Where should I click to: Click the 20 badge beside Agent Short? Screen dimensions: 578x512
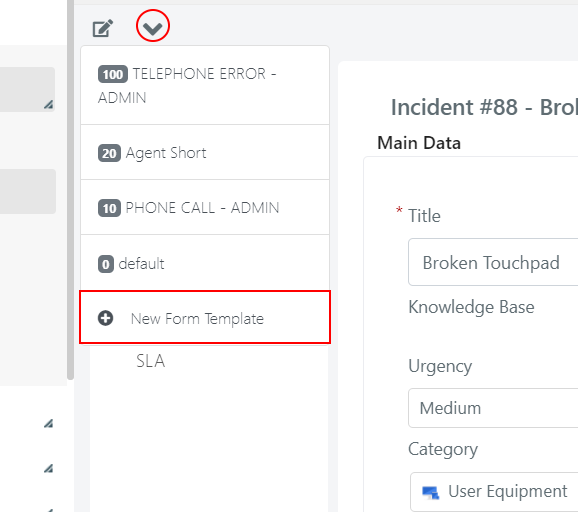click(x=109, y=153)
